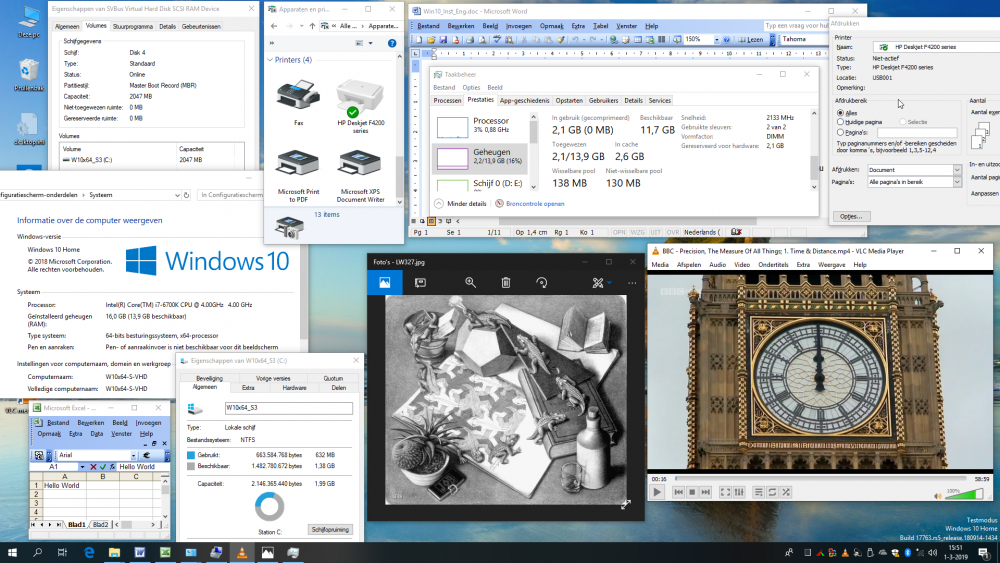
Task: Click Word's Format Painter brush icon
Action: click(x=561, y=40)
